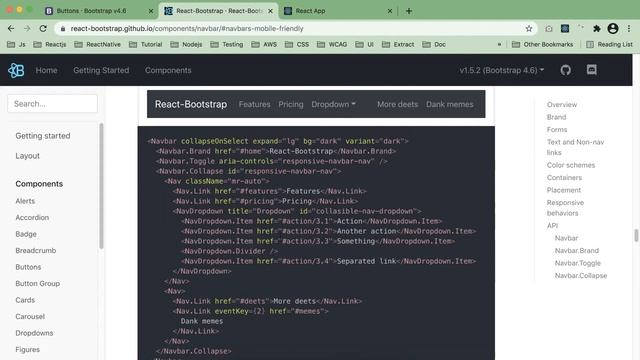Jump to Color schemes in table of contents
640x360 pixels.
point(571,165)
